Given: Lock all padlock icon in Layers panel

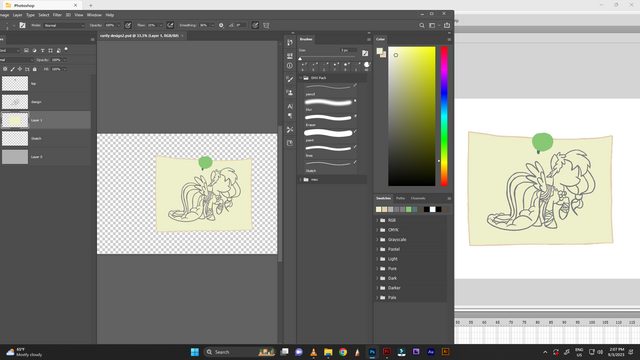Looking at the screenshot, I should click(x=35, y=69).
